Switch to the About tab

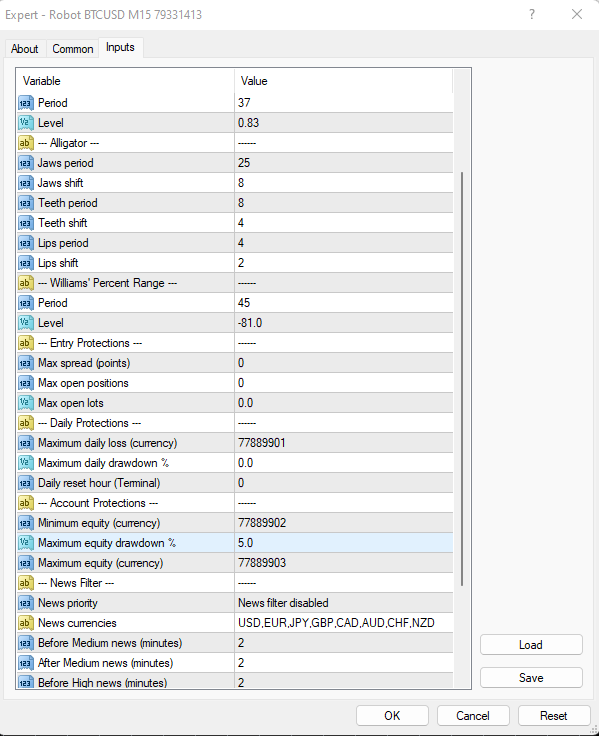click(24, 49)
